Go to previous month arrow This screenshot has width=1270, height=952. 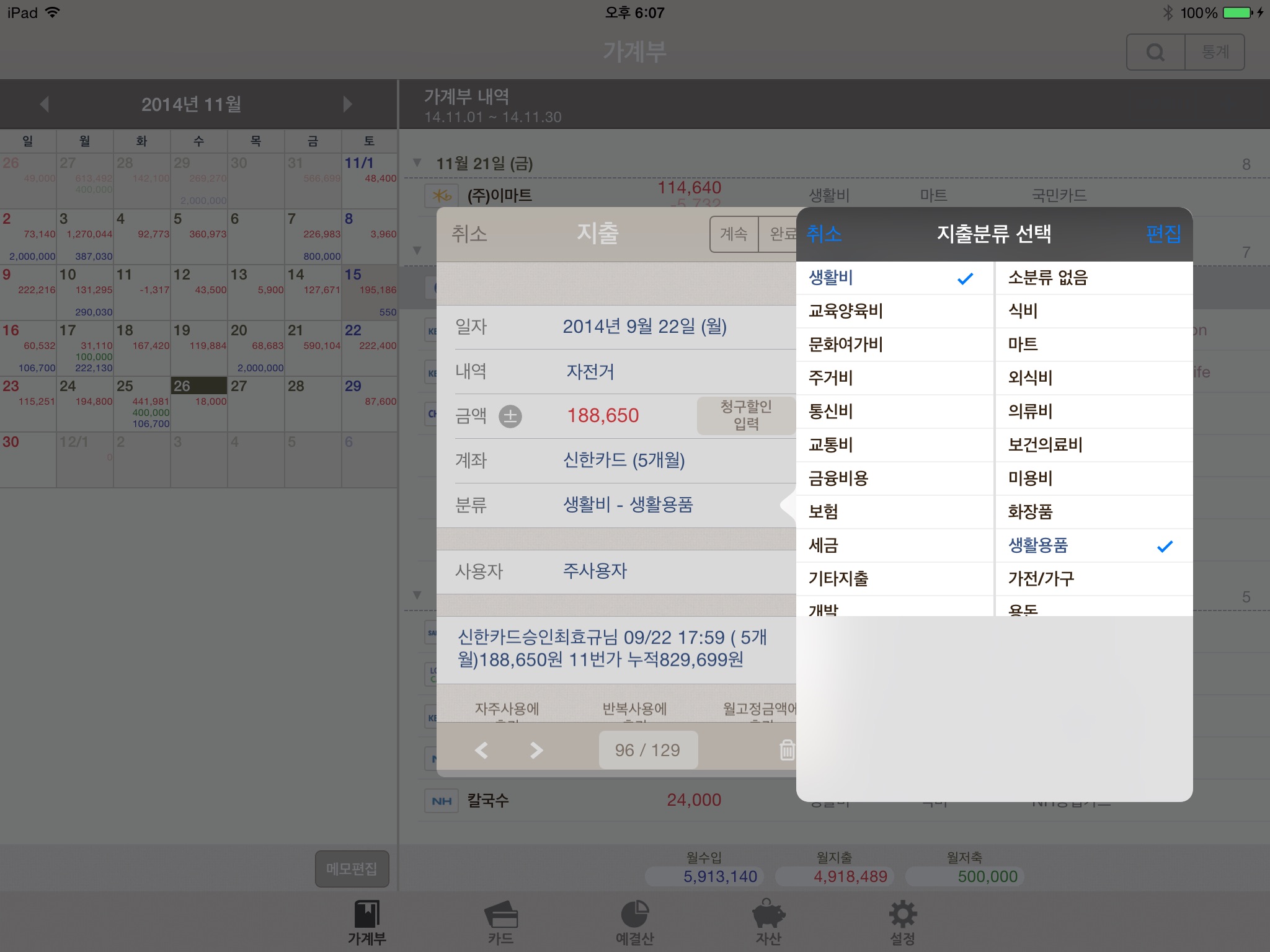point(44,104)
